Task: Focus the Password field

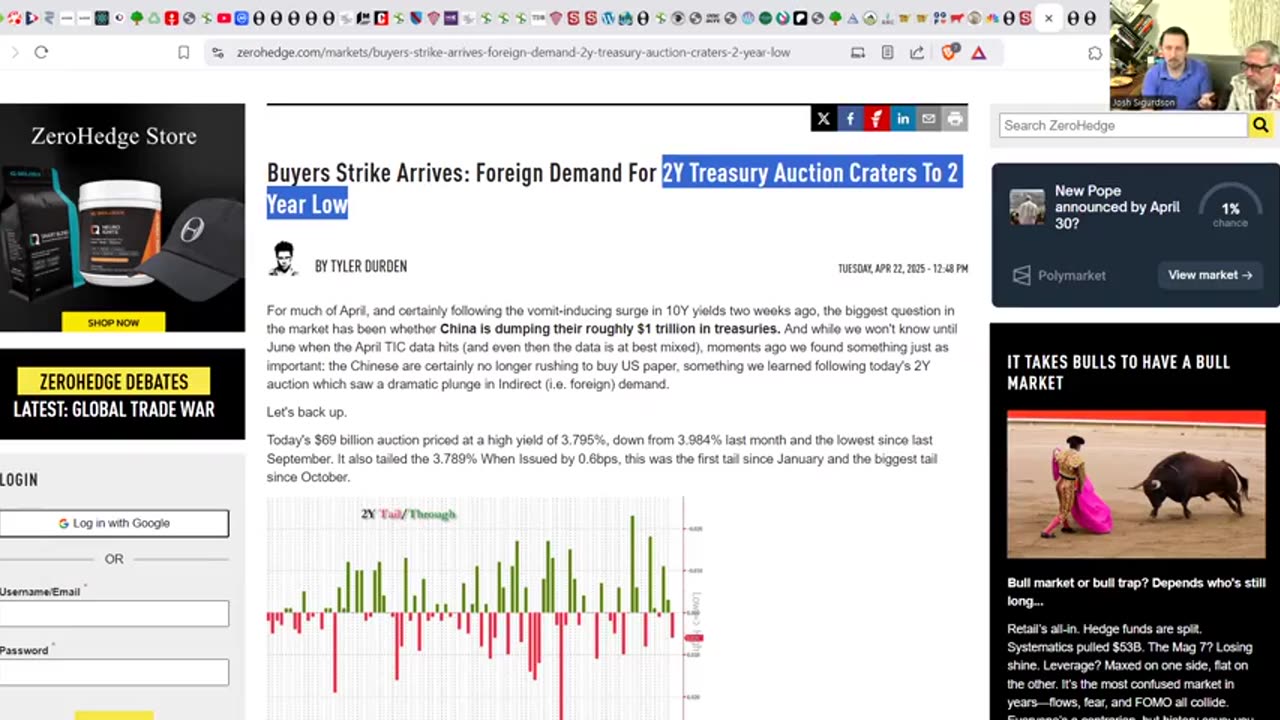Action: [114, 672]
